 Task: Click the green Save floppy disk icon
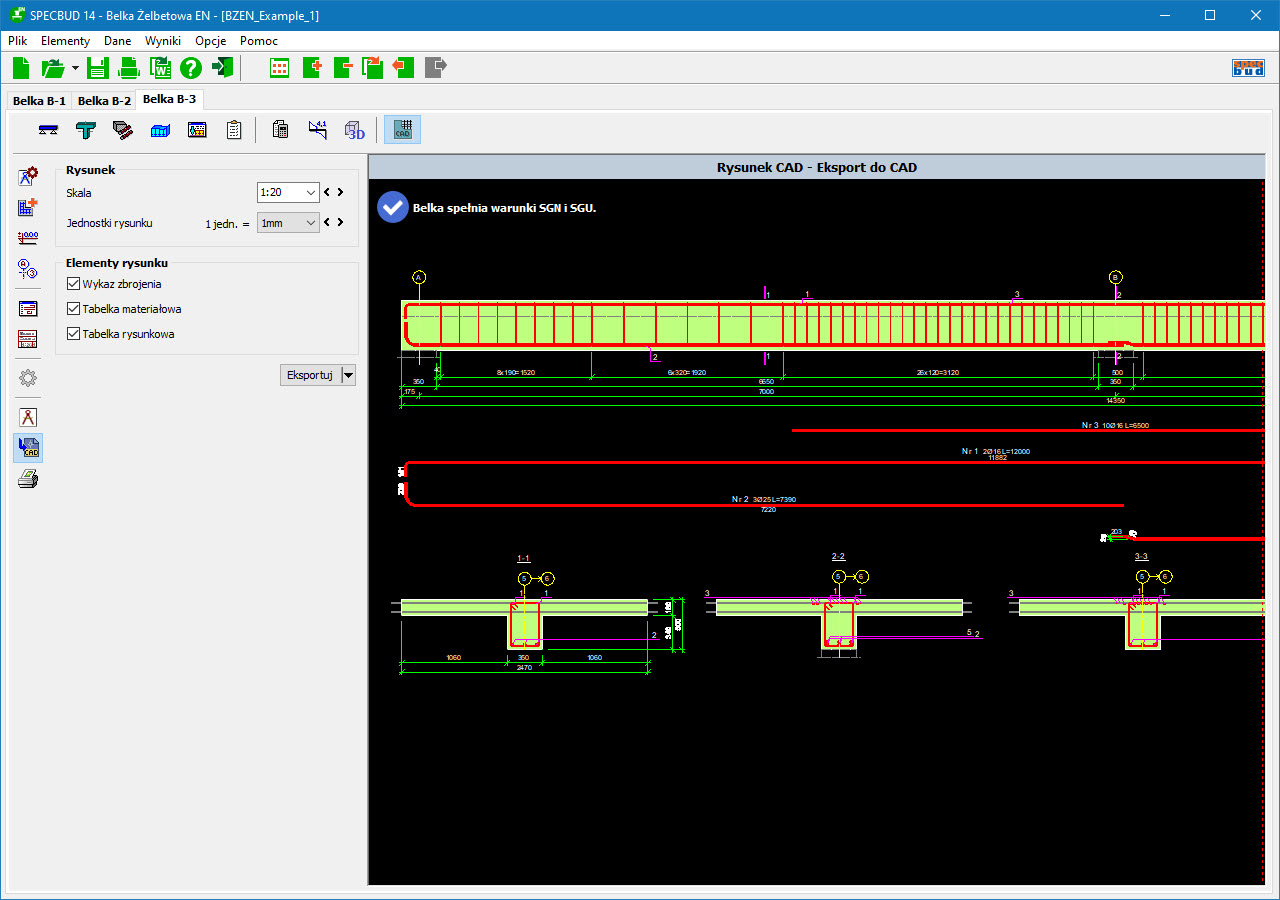[97, 68]
